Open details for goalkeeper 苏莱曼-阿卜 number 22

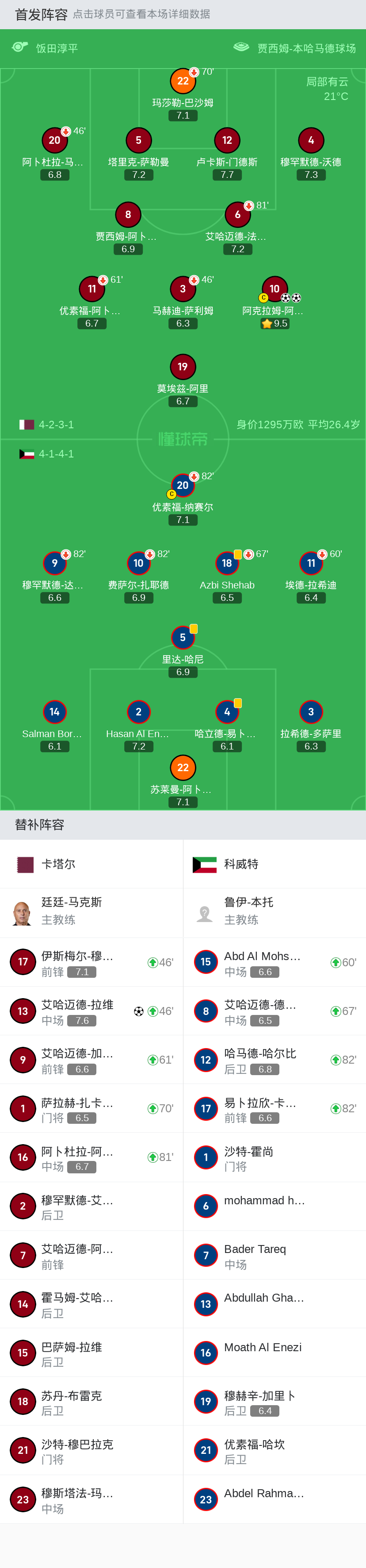pos(183,768)
